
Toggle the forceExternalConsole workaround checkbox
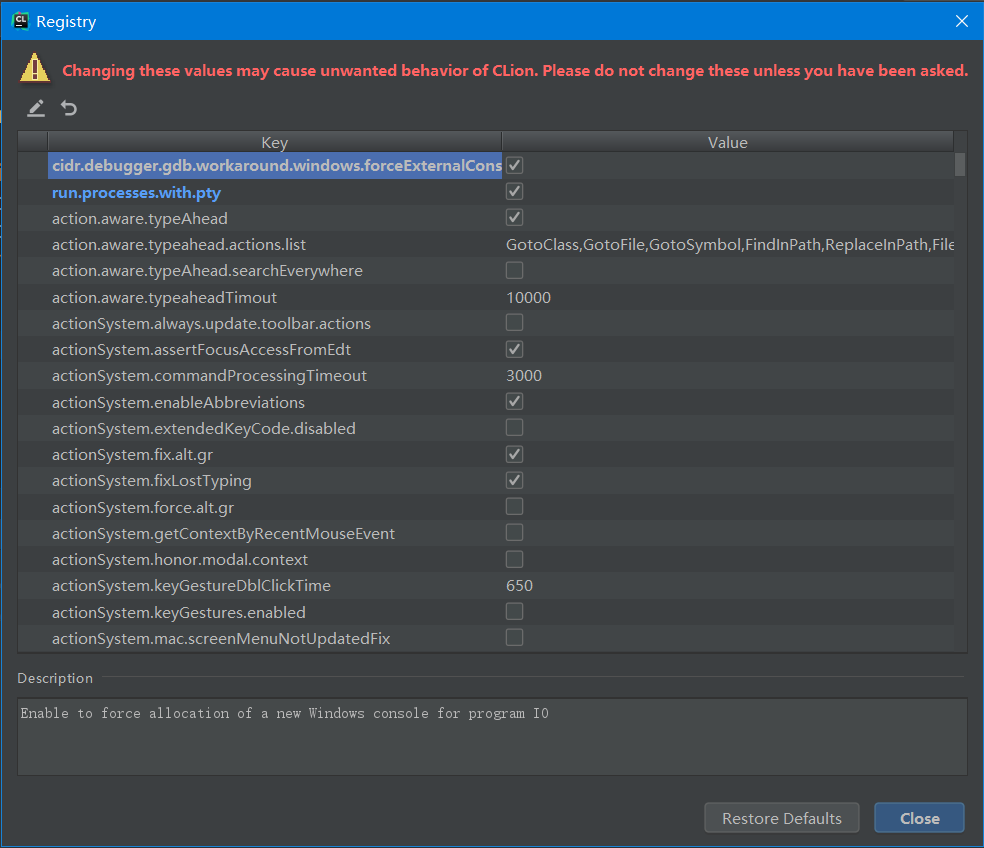tap(514, 165)
